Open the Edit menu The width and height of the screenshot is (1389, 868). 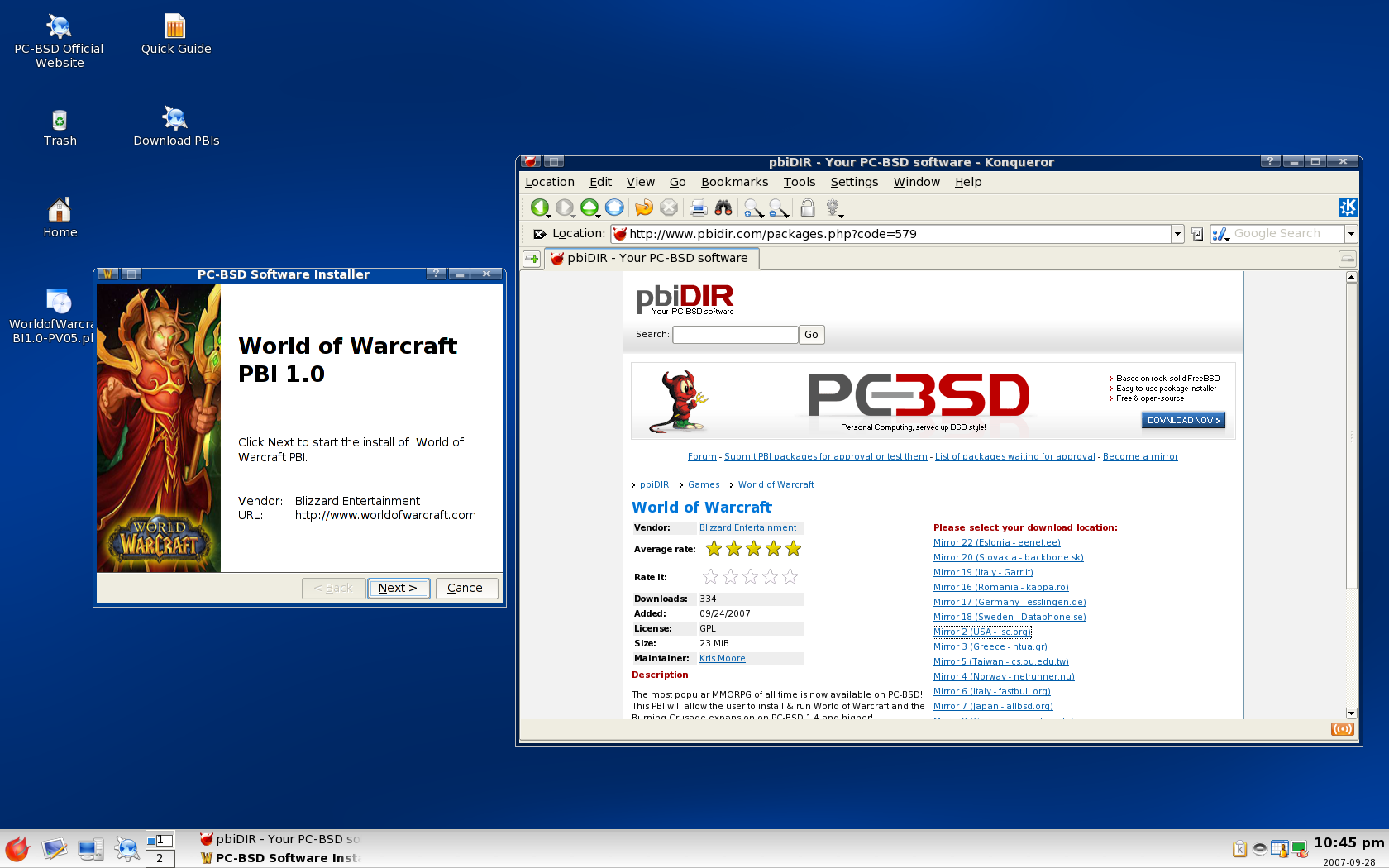[600, 182]
